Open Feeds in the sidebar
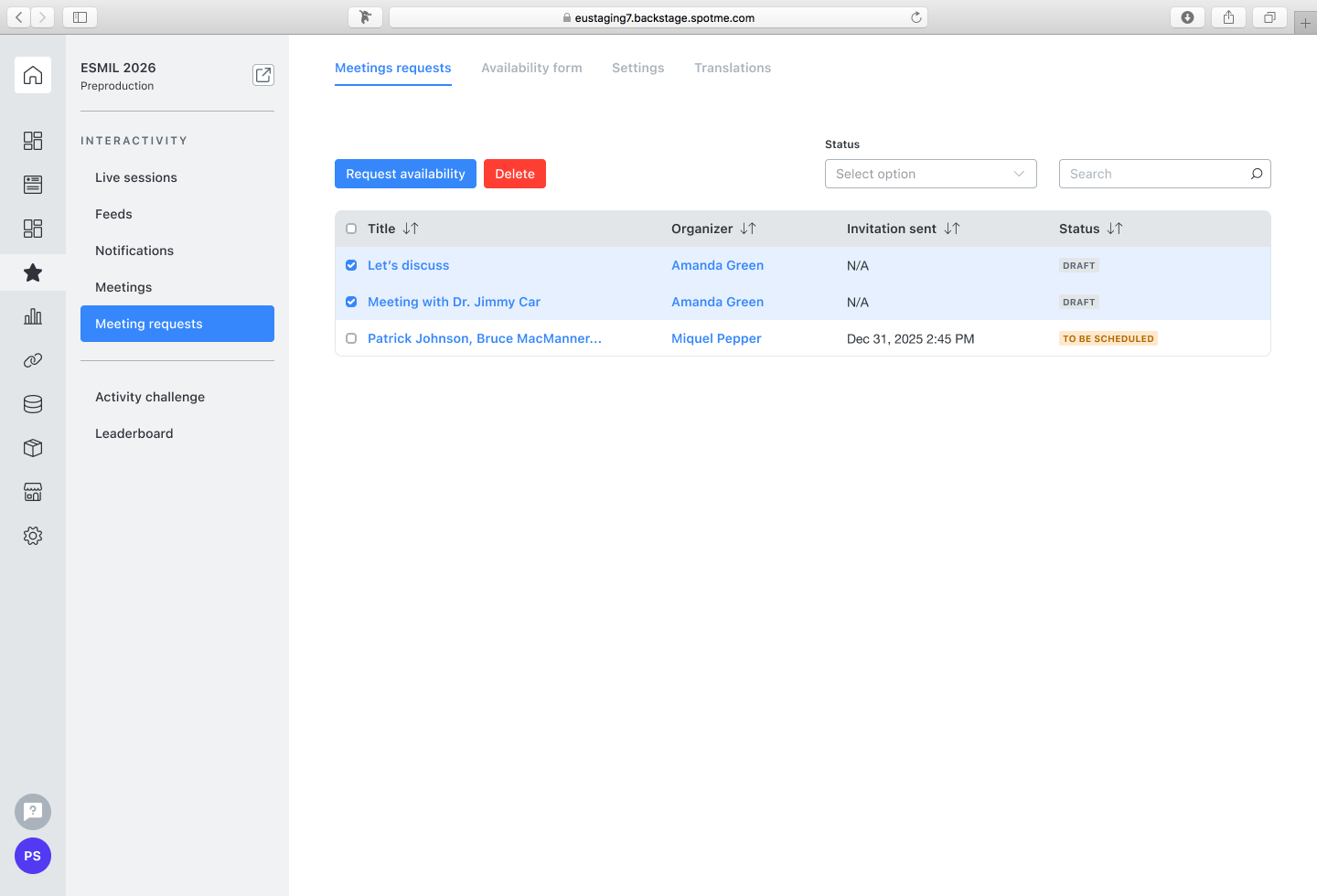 [113, 214]
